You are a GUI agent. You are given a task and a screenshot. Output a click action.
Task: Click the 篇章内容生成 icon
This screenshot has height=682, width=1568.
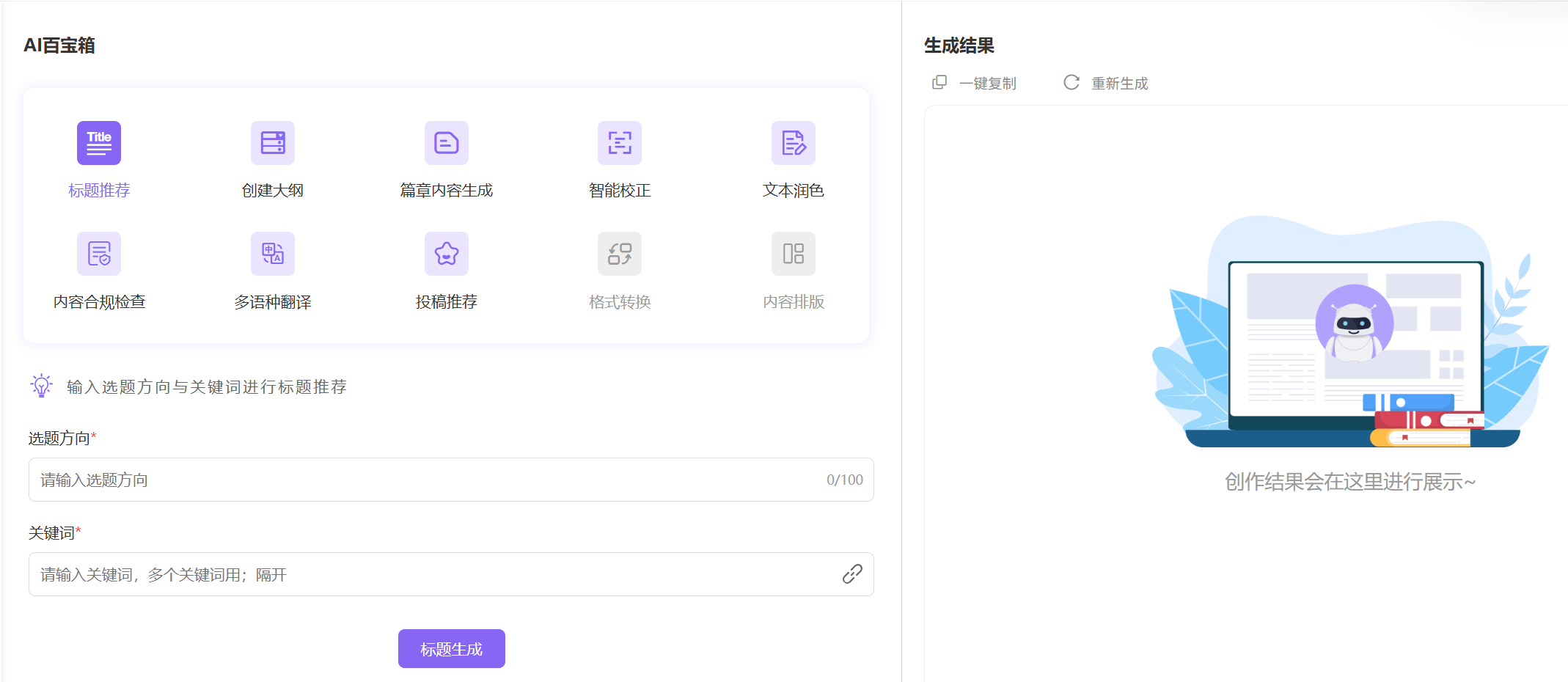(446, 143)
